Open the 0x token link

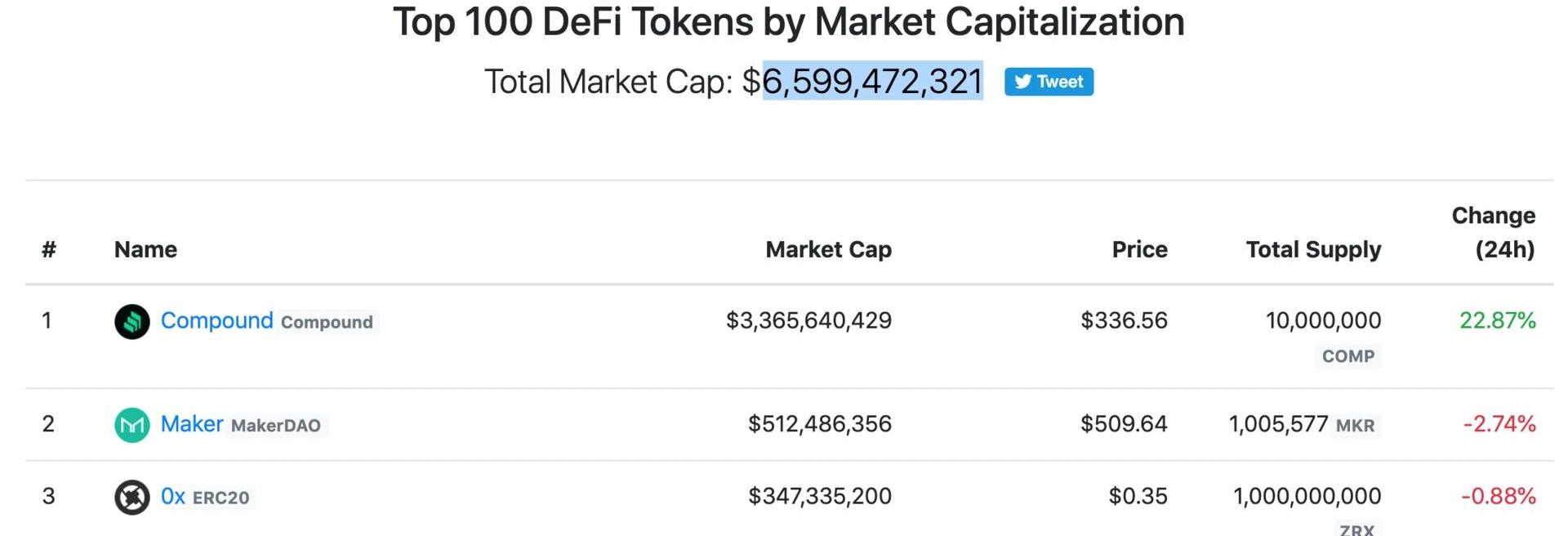173,496
